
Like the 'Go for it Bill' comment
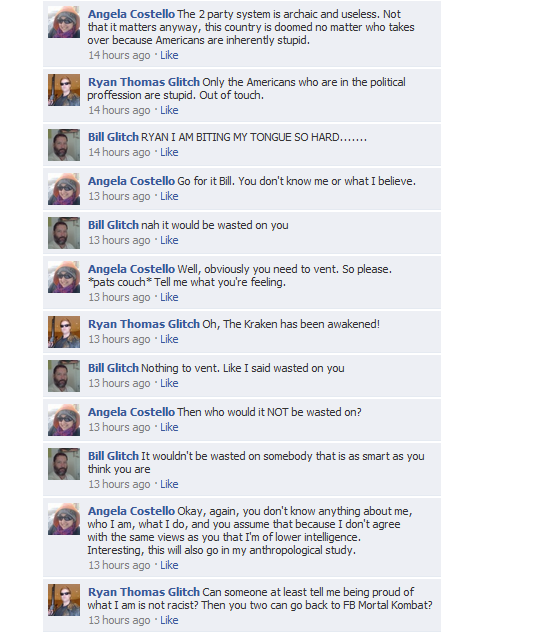coord(169,196)
